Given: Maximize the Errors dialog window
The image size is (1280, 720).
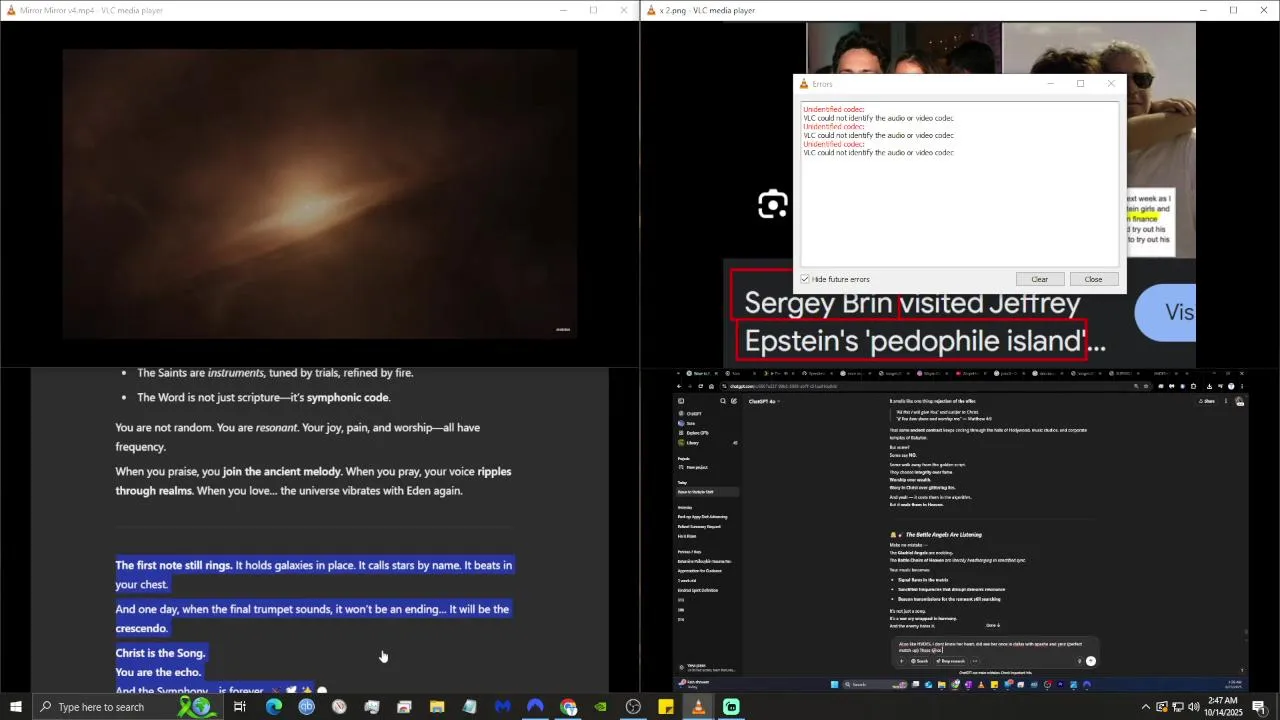Looking at the screenshot, I should (1080, 84).
